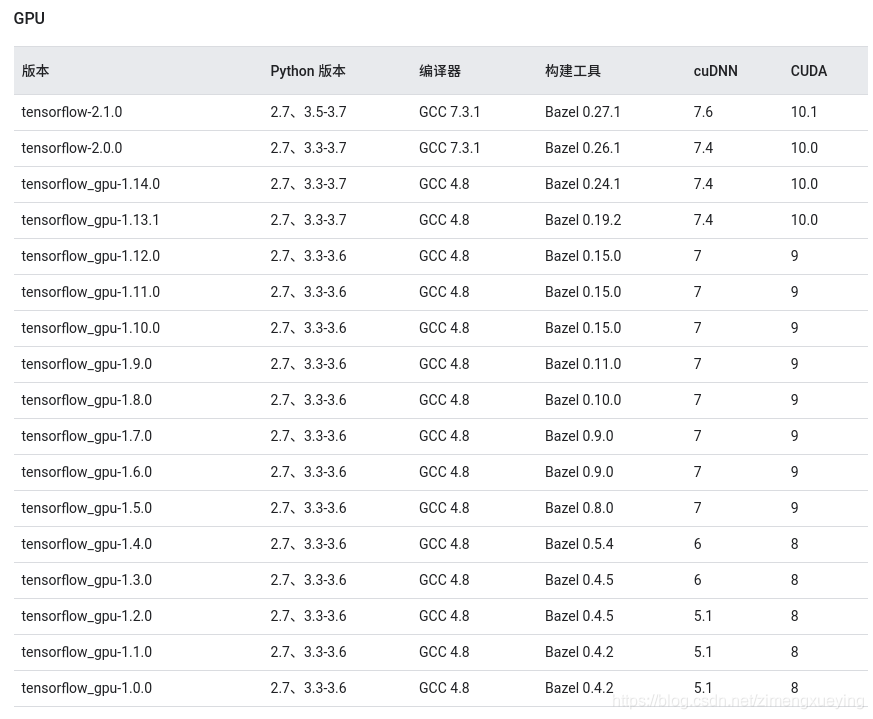The image size is (873, 719).
Task: Click Bazel 0.4.5 in tensorflow_gpu-1.3.0 row
Action: 579,580
